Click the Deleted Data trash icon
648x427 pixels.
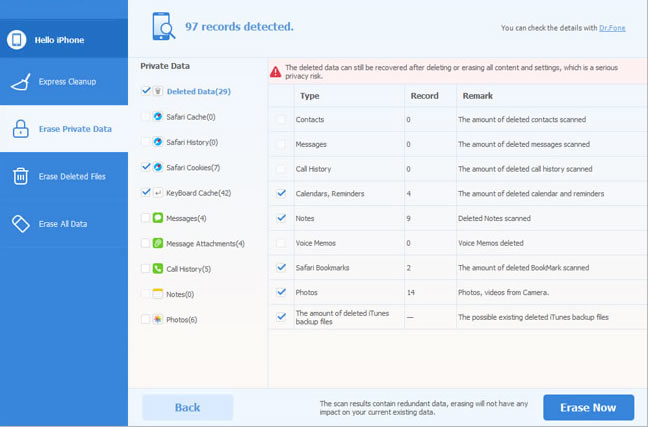pos(158,91)
